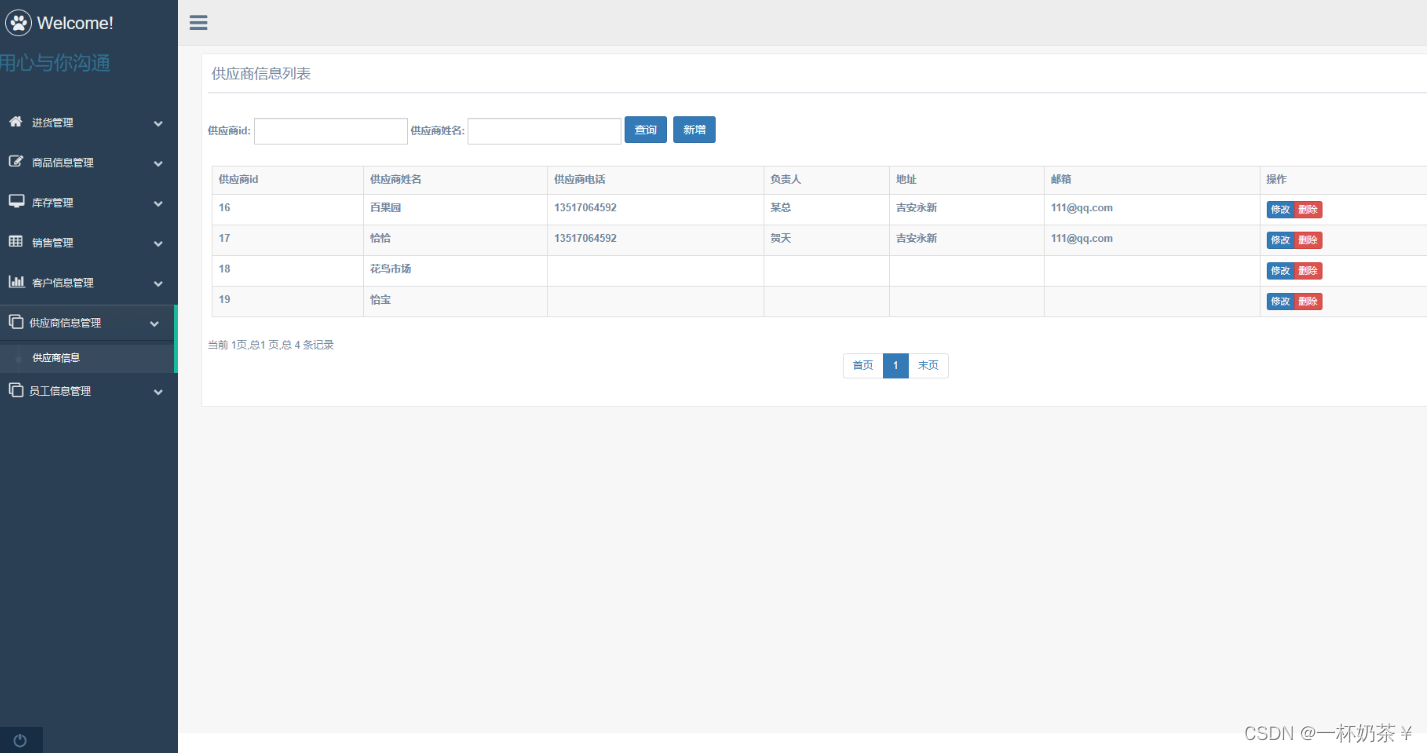This screenshot has height=753, width=1427.
Task: Toggle the sidebar with the hamburger icon
Action: pos(198,23)
